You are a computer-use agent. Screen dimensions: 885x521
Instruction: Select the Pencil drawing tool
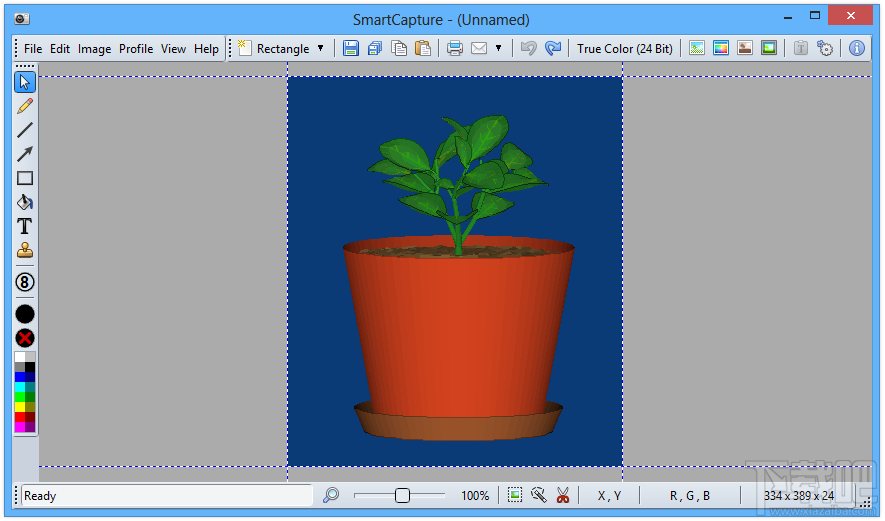(x=25, y=106)
